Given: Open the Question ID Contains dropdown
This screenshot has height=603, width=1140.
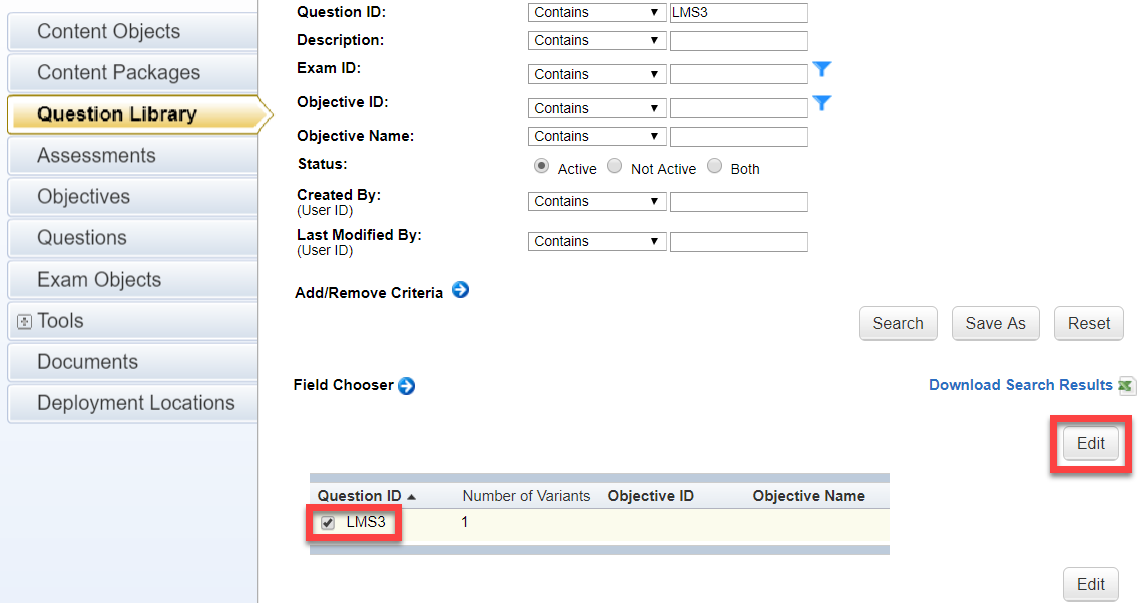Looking at the screenshot, I should [597, 12].
